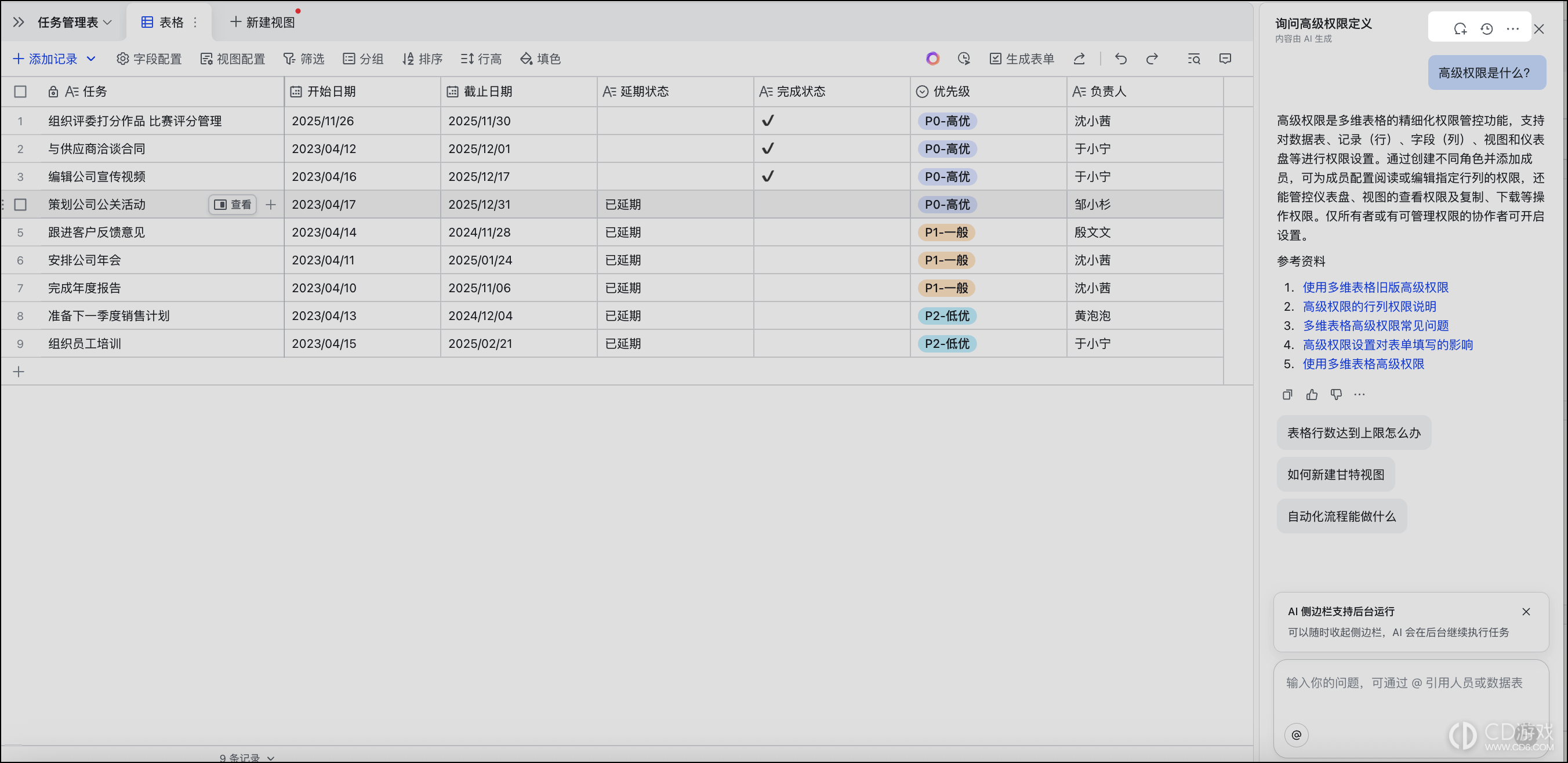Toggle checkbox for 策划公司公关活动 row
The image size is (1568, 763).
coord(20,205)
